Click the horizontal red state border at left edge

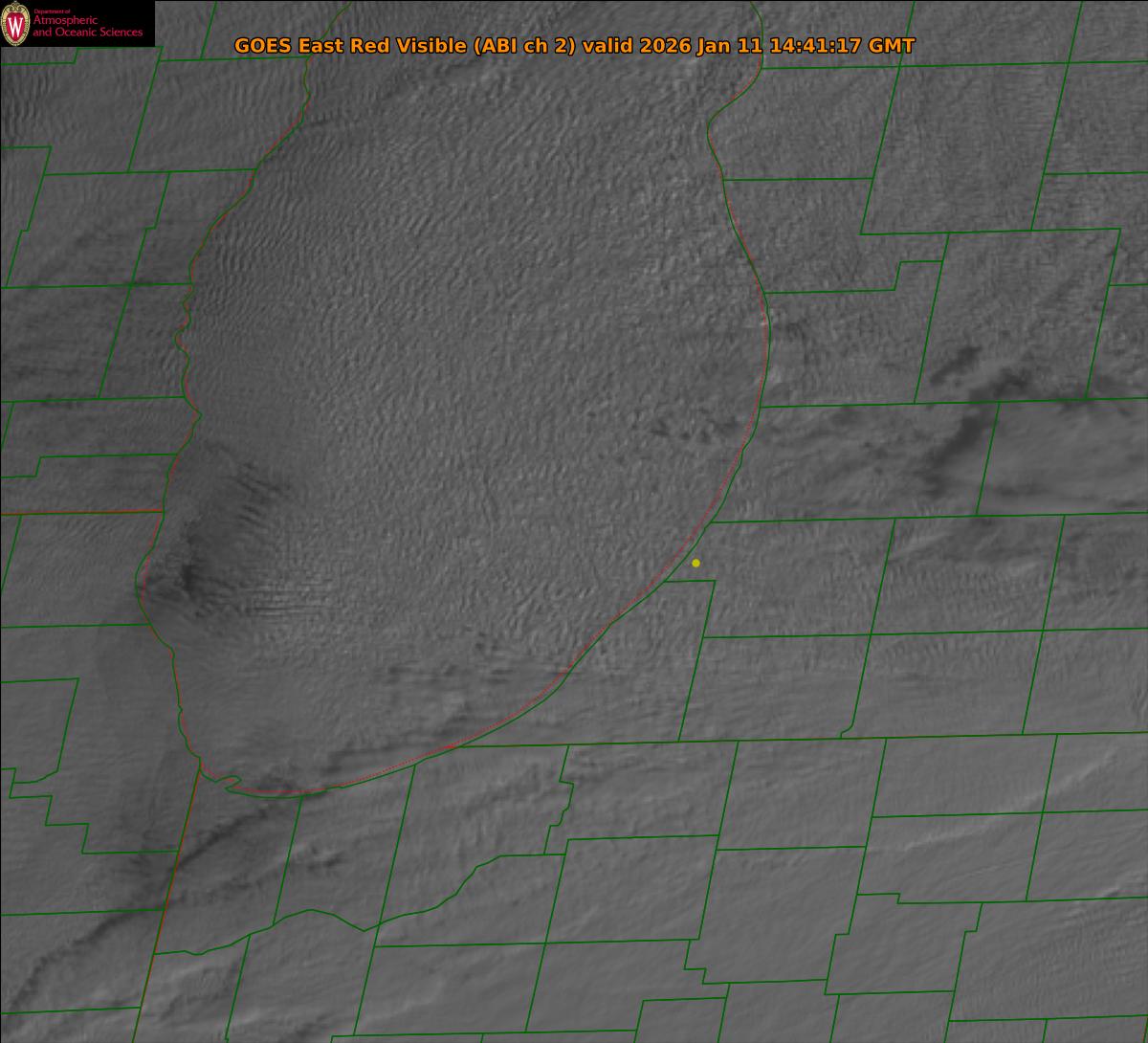pos(77,513)
